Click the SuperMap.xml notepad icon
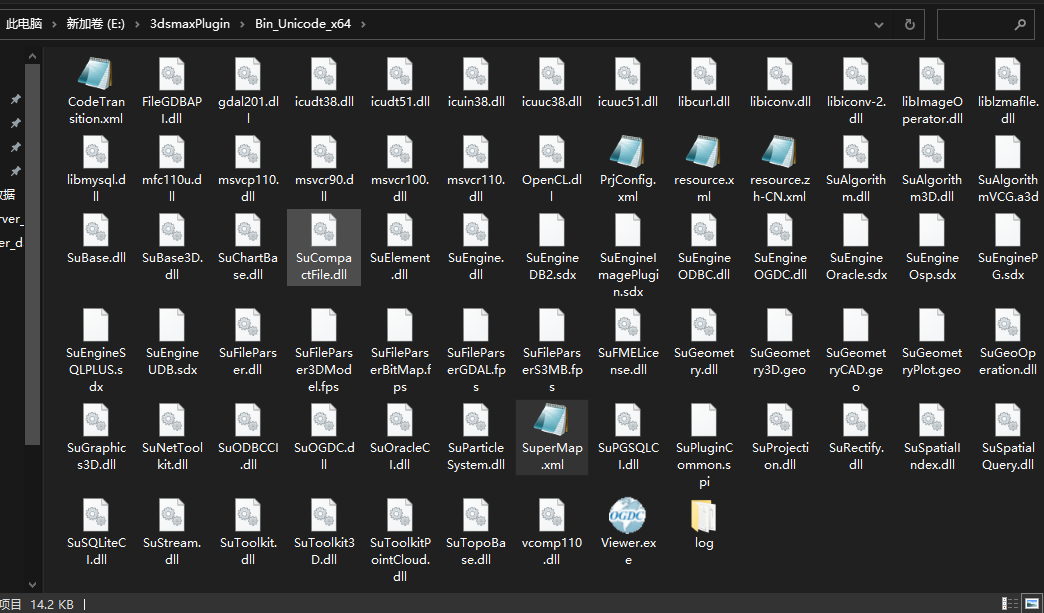This screenshot has height=613, width=1044. click(x=552, y=420)
